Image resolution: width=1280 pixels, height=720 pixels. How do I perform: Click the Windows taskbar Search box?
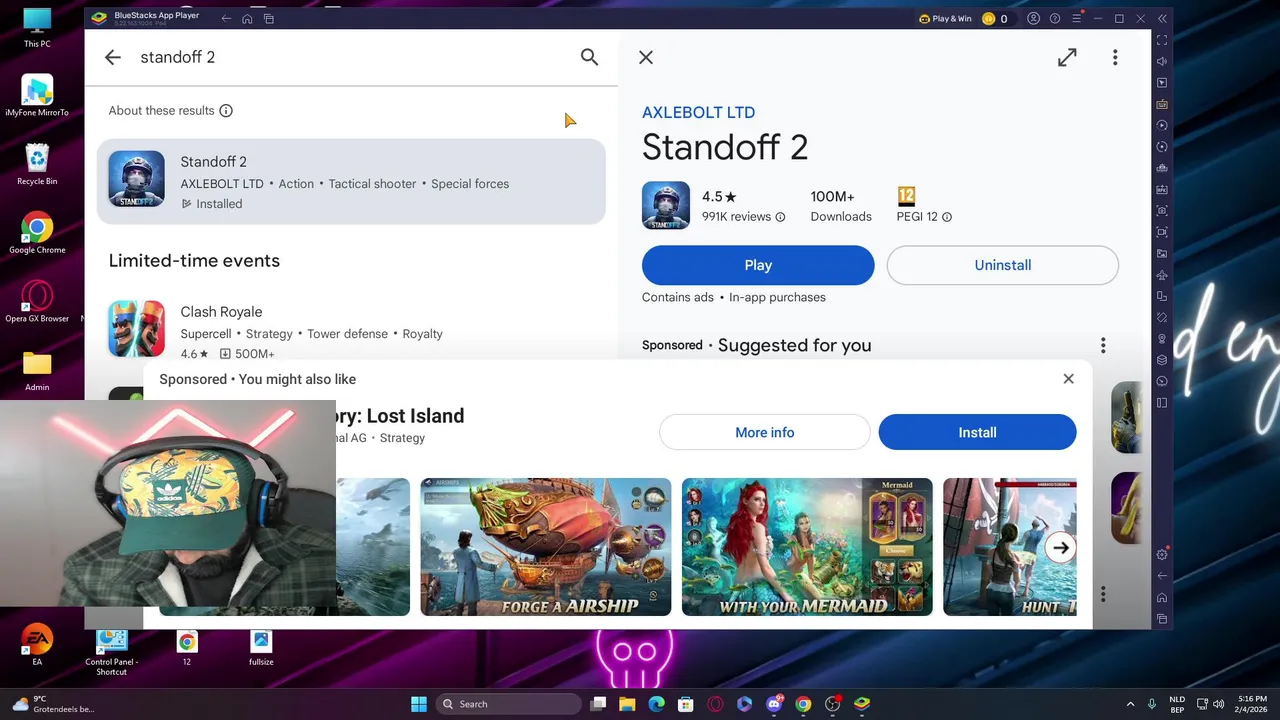point(510,704)
